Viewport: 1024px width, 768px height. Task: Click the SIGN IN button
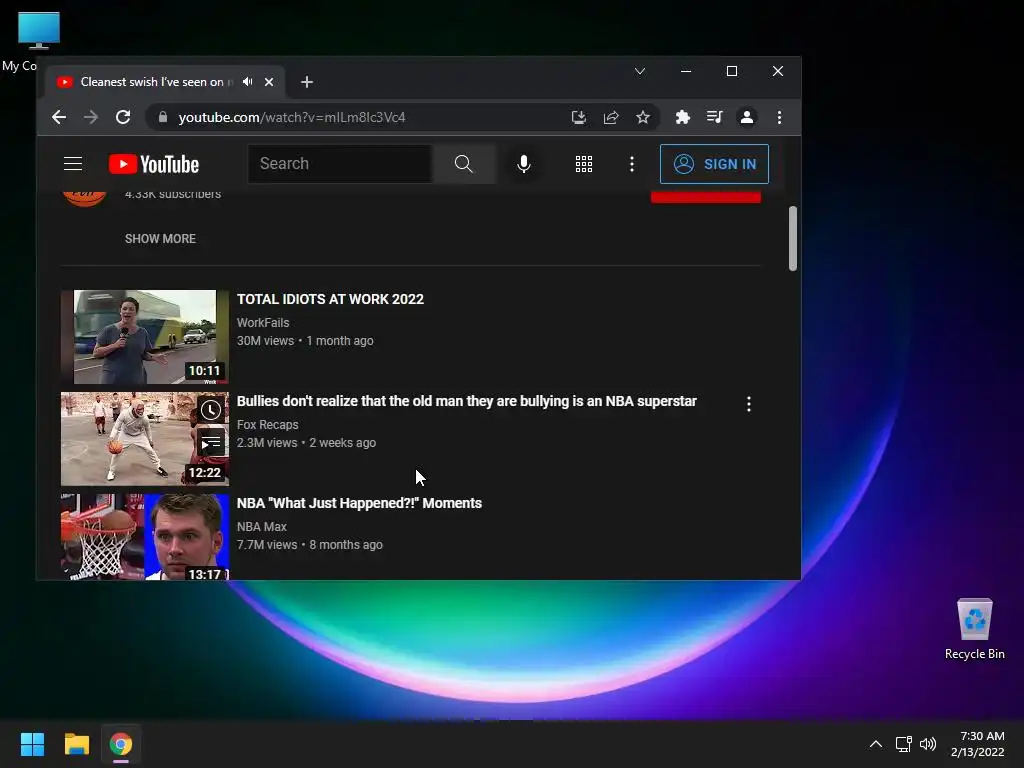point(714,164)
